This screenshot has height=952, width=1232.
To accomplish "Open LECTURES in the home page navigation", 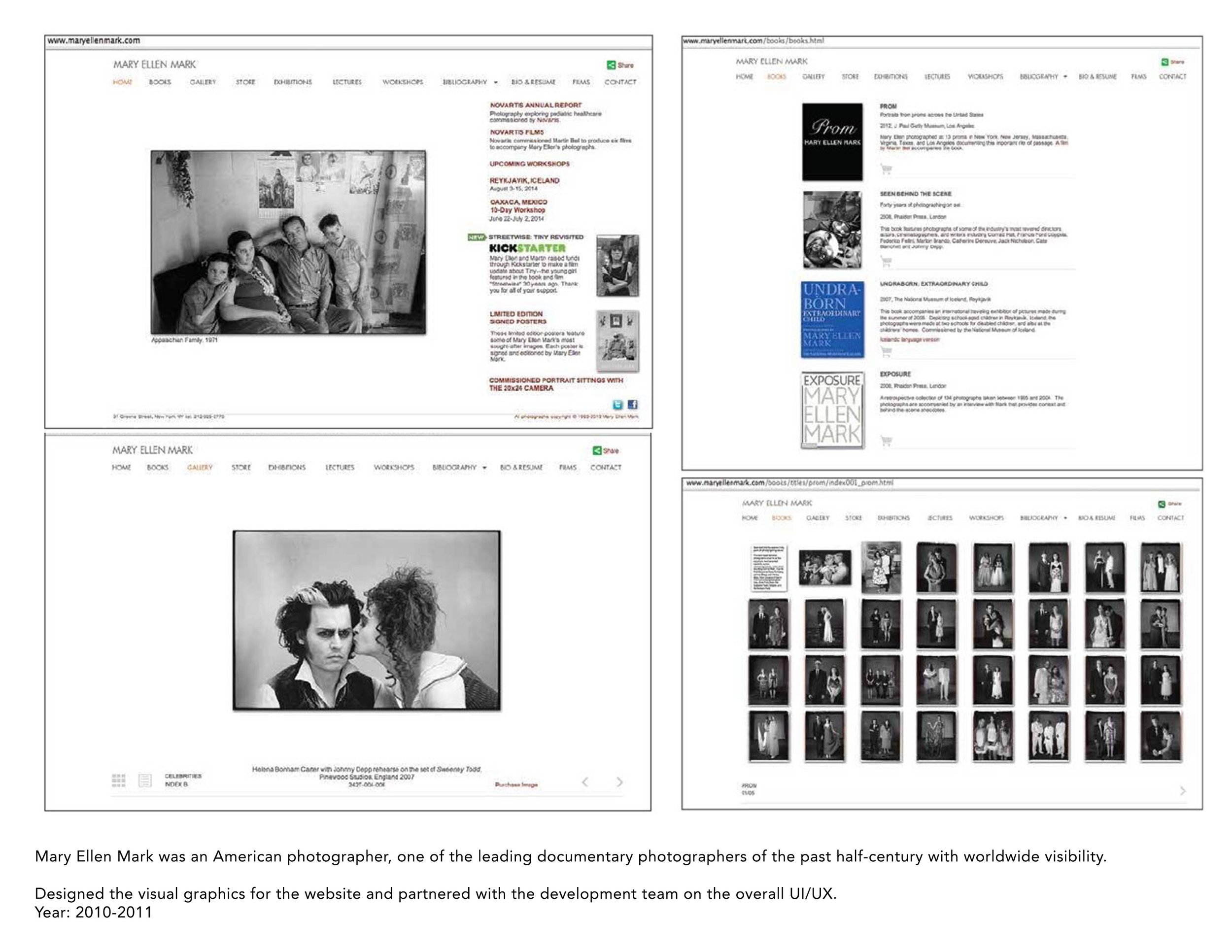I will [347, 82].
